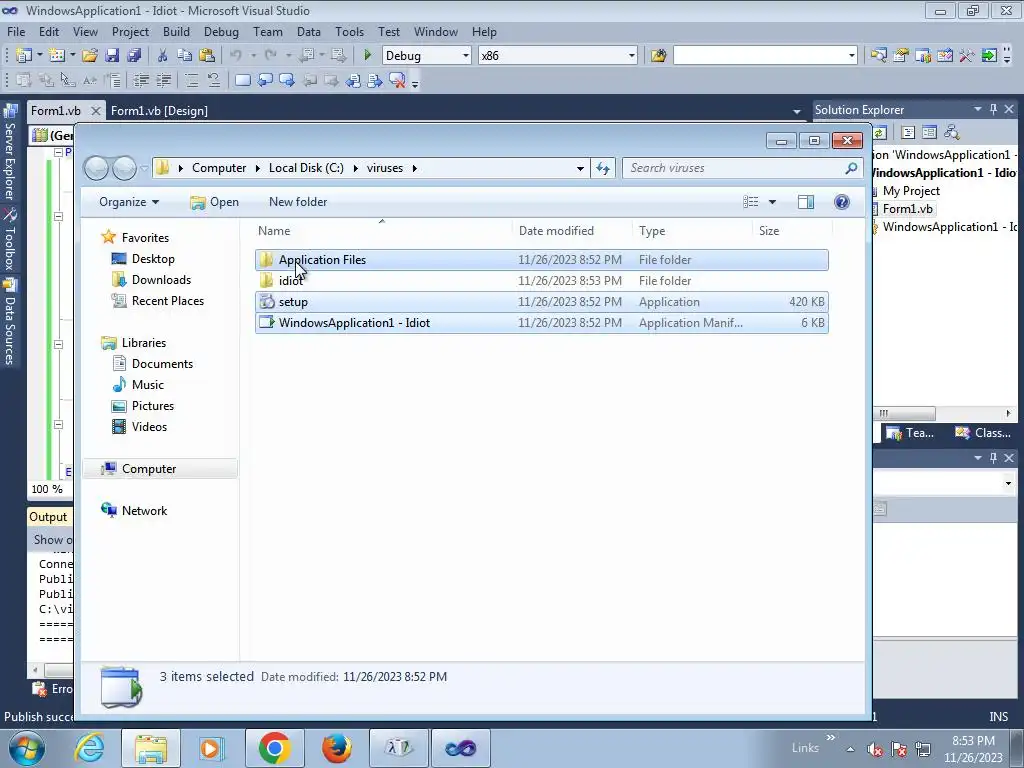Open the Toolbox via hammer-wrench icon
Screen dimensions: 1024x768
pos(967,56)
